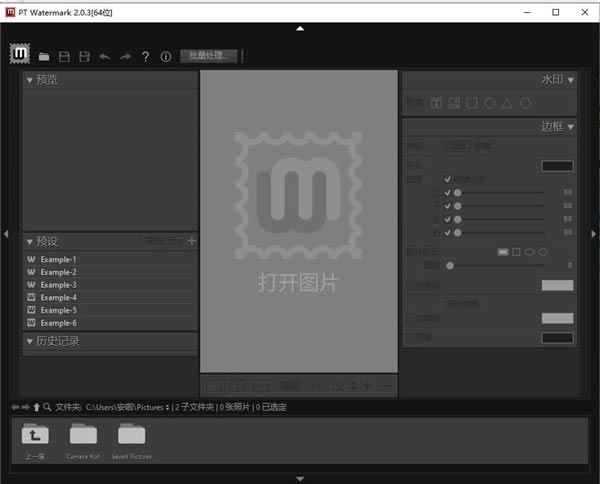
Task: Collapse the 预览 preview panel
Action: click(29, 80)
